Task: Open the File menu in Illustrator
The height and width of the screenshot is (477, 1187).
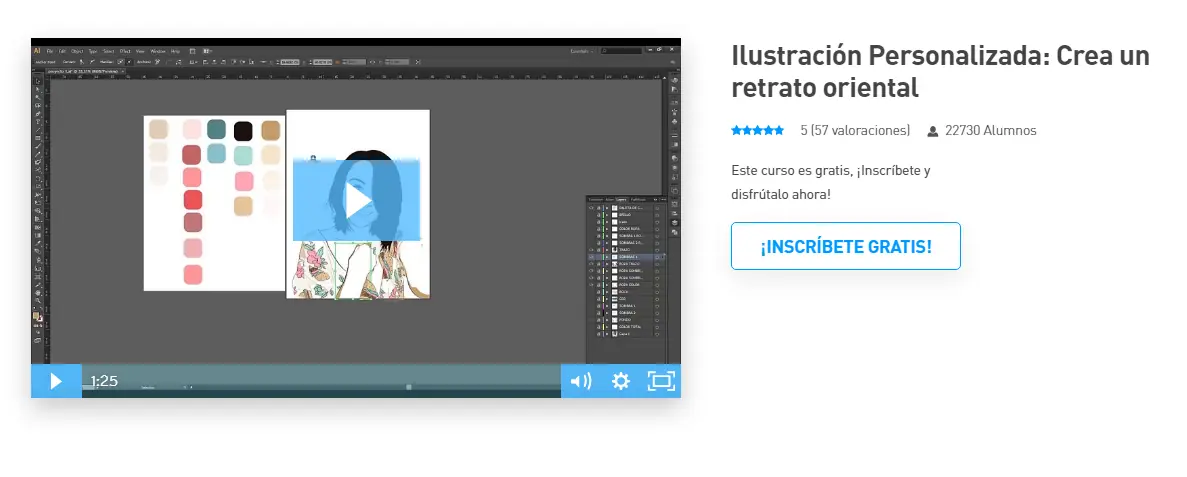Action: [x=50, y=51]
